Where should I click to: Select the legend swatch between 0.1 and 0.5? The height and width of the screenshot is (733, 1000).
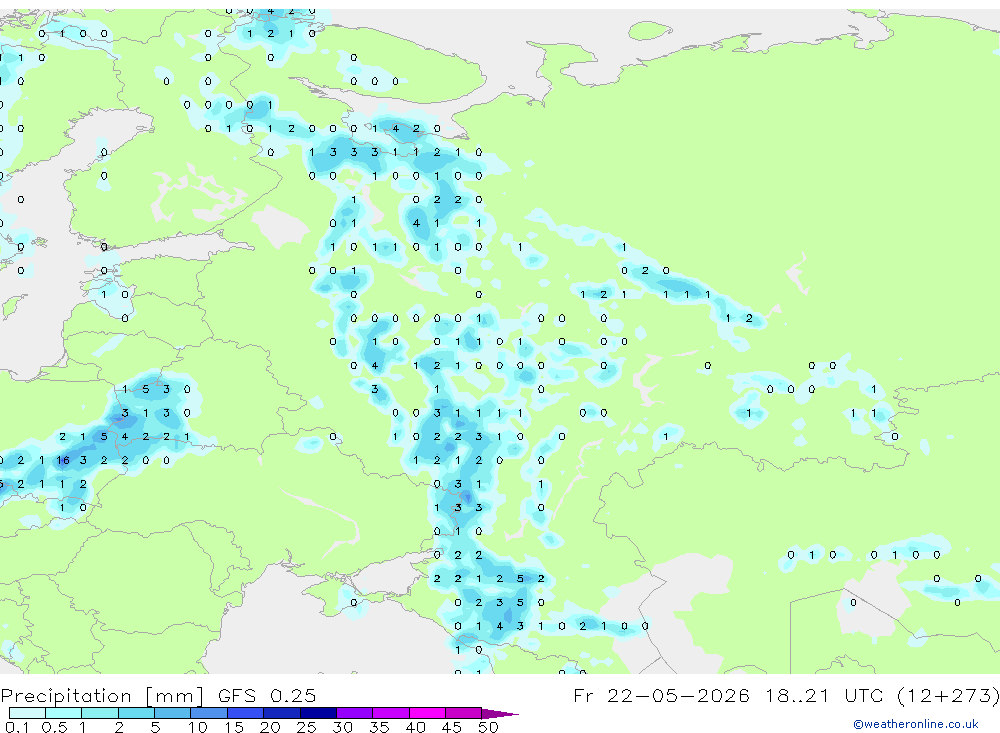[x=27, y=713]
